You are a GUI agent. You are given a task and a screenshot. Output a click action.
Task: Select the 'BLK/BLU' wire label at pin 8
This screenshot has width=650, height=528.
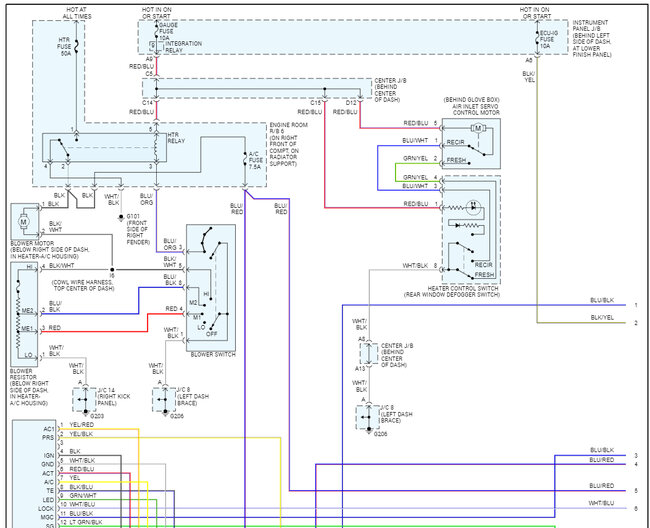click(x=81, y=487)
